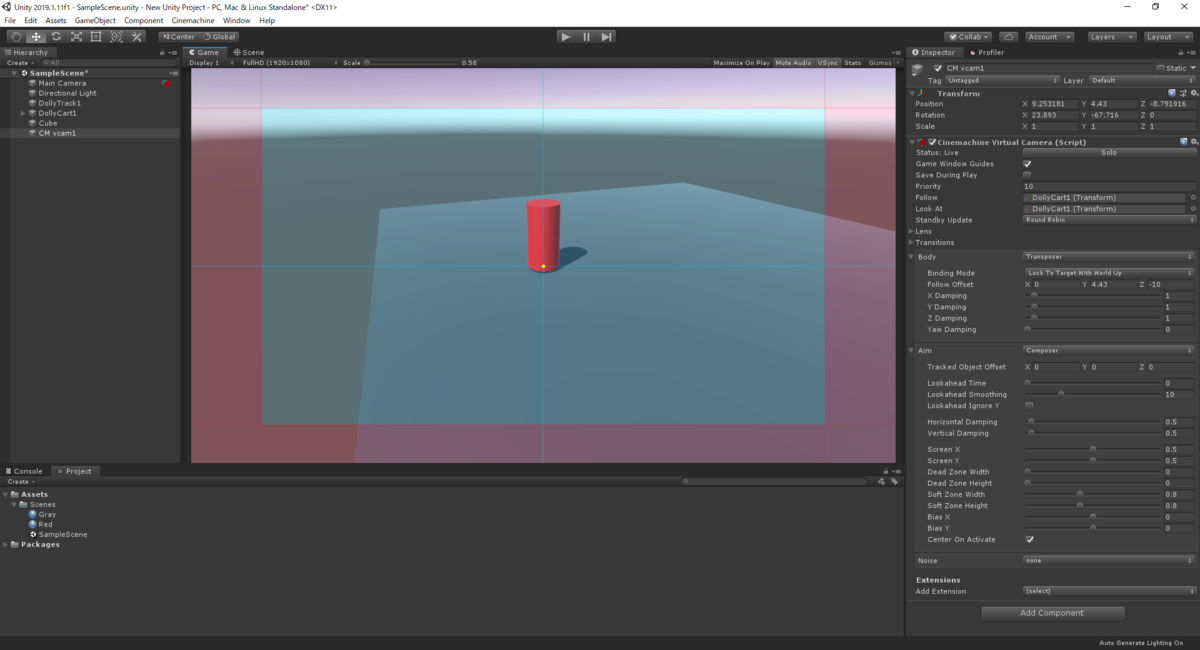The image size is (1200, 650).
Task: Select the Scale tool
Action: click(76, 37)
